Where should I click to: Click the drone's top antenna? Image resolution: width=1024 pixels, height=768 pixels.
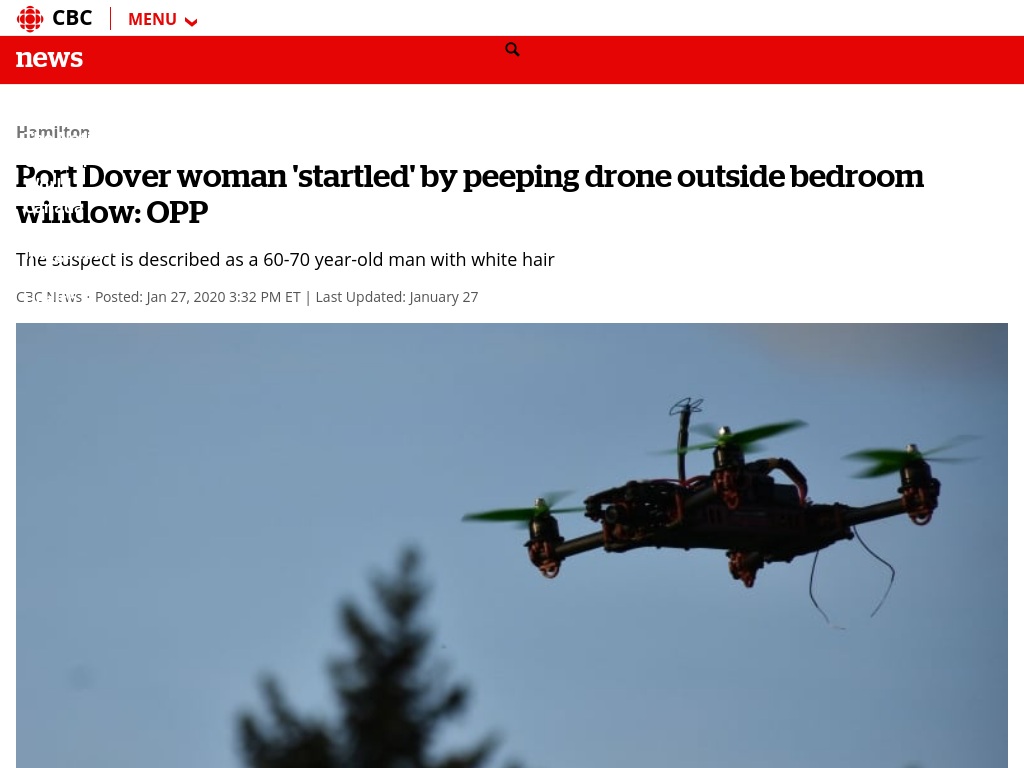[x=684, y=438]
